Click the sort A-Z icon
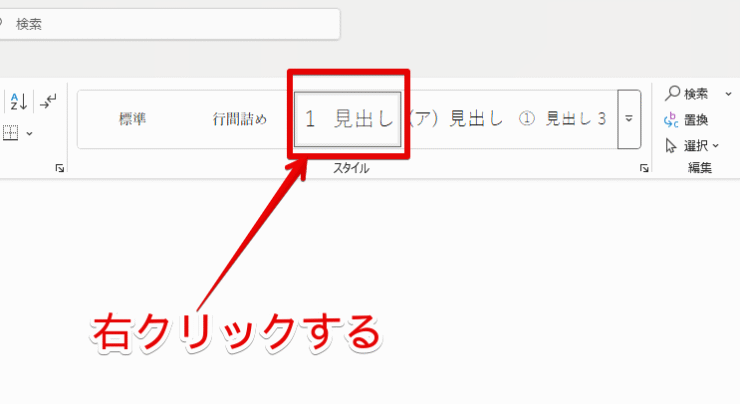Image resolution: width=740 pixels, height=404 pixels. click(x=18, y=101)
